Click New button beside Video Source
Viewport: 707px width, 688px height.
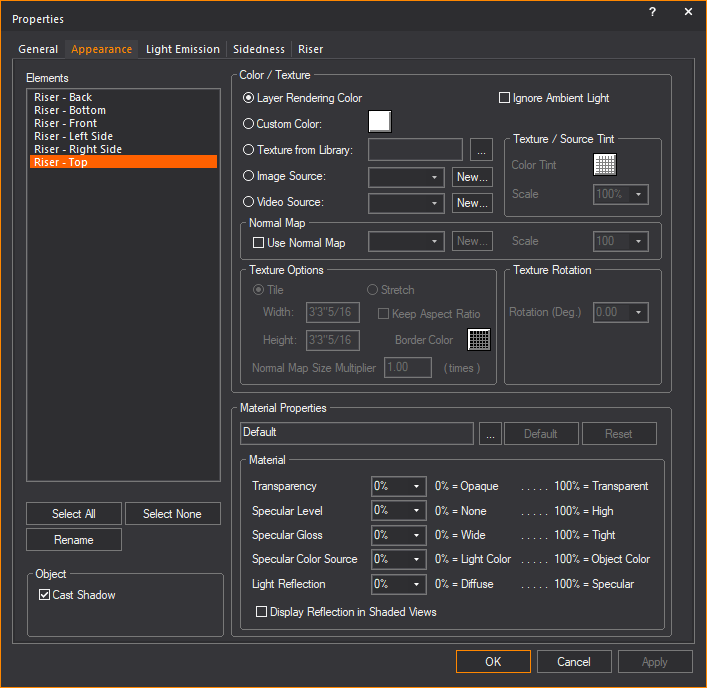click(473, 203)
